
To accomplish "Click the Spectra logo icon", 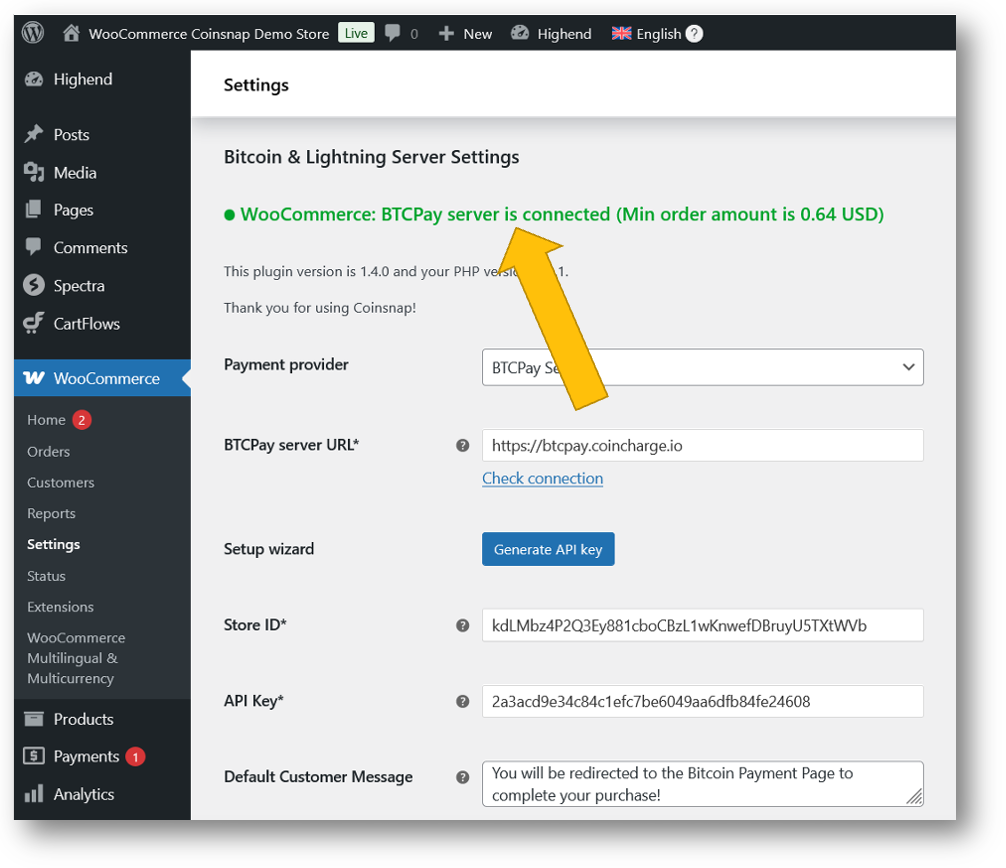I will pyautogui.click(x=33, y=285).
